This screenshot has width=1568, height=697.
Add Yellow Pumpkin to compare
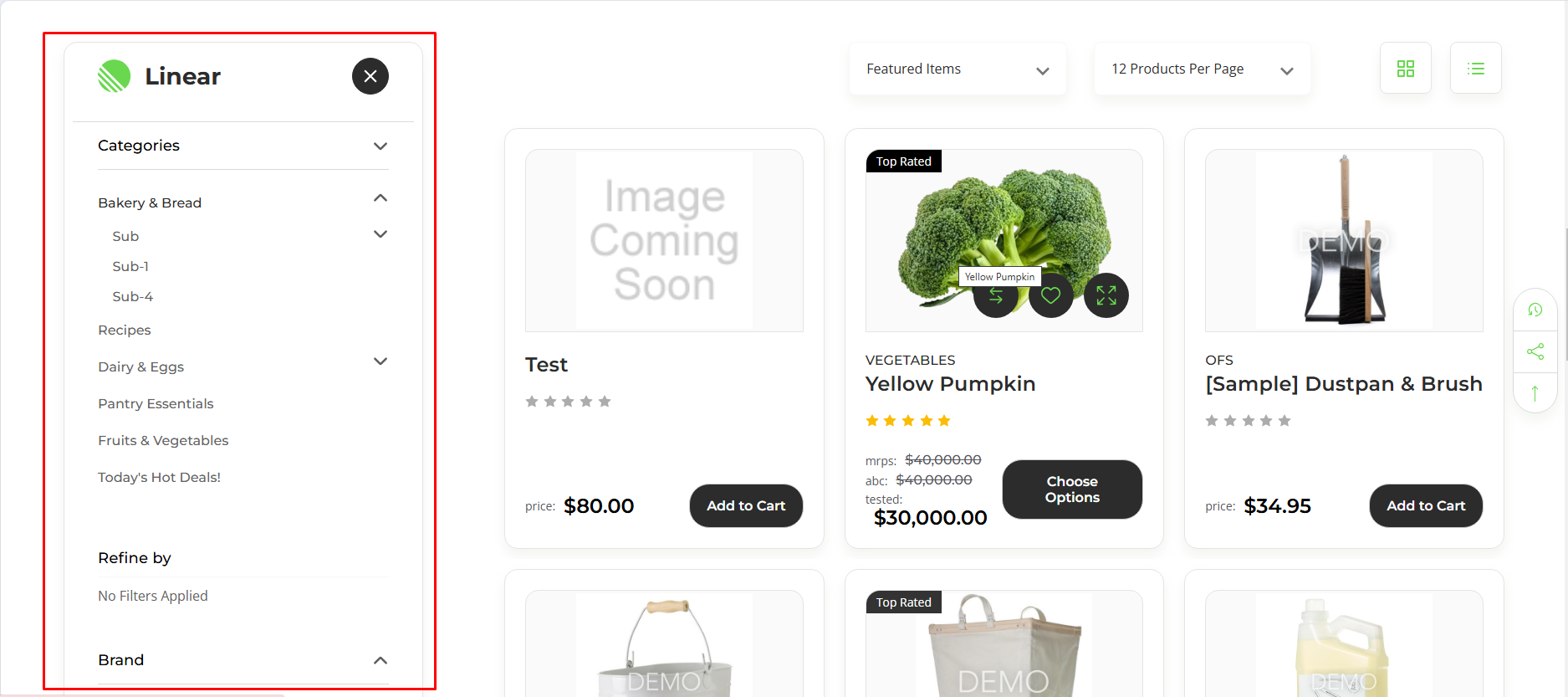[996, 296]
